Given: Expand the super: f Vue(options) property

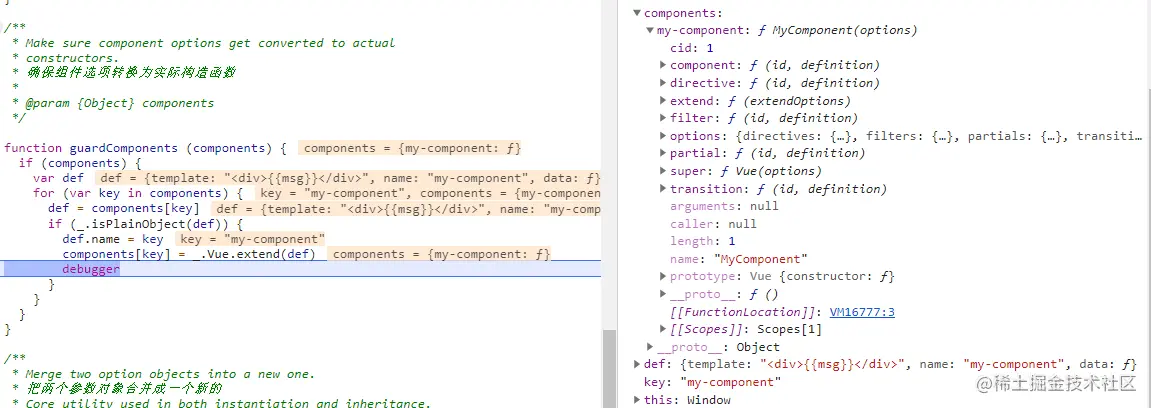Looking at the screenshot, I should 664,171.
